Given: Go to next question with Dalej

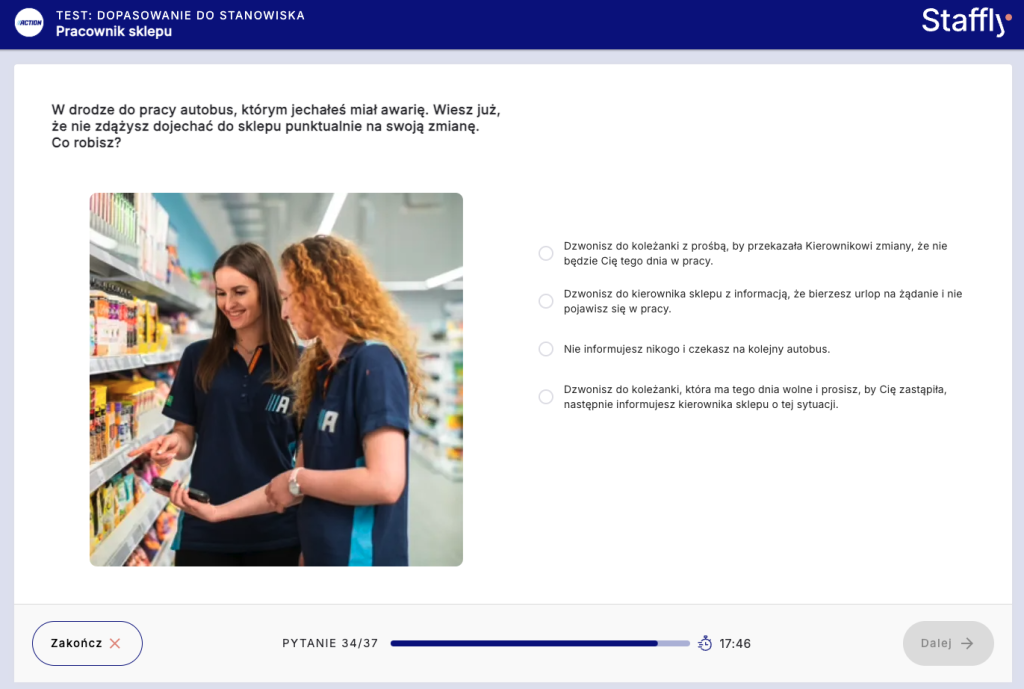Looking at the screenshot, I should (947, 643).
